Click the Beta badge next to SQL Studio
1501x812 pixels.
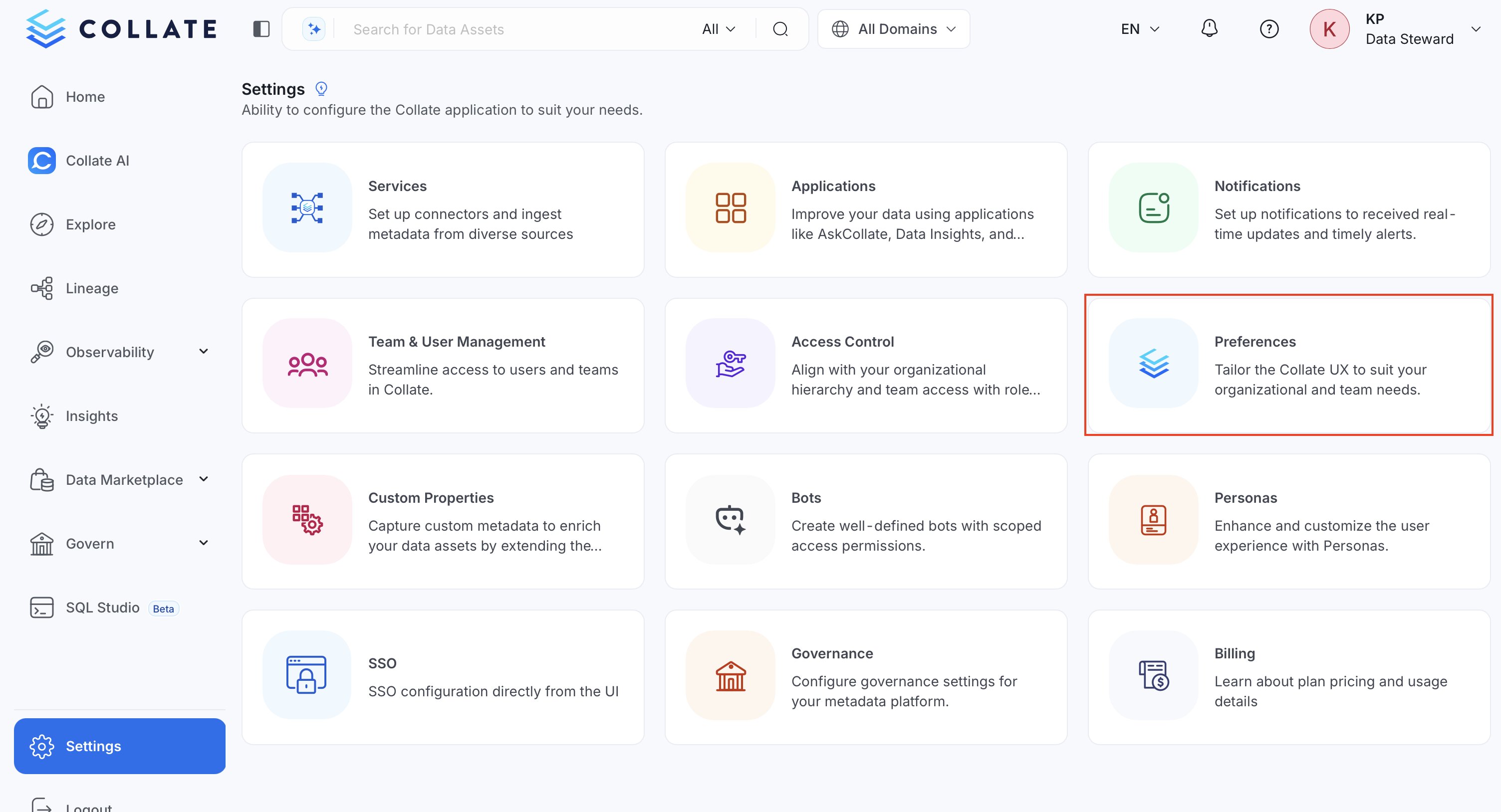point(163,609)
